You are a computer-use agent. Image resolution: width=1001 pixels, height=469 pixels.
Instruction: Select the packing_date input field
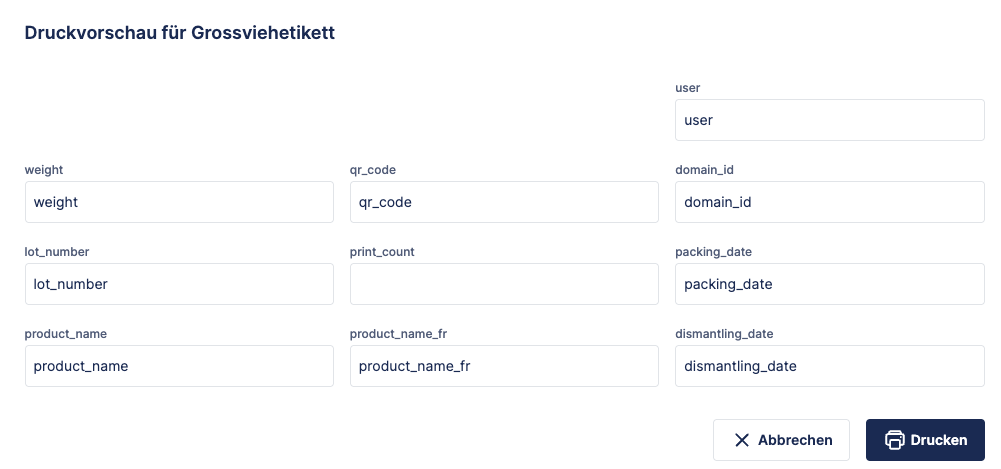point(829,284)
